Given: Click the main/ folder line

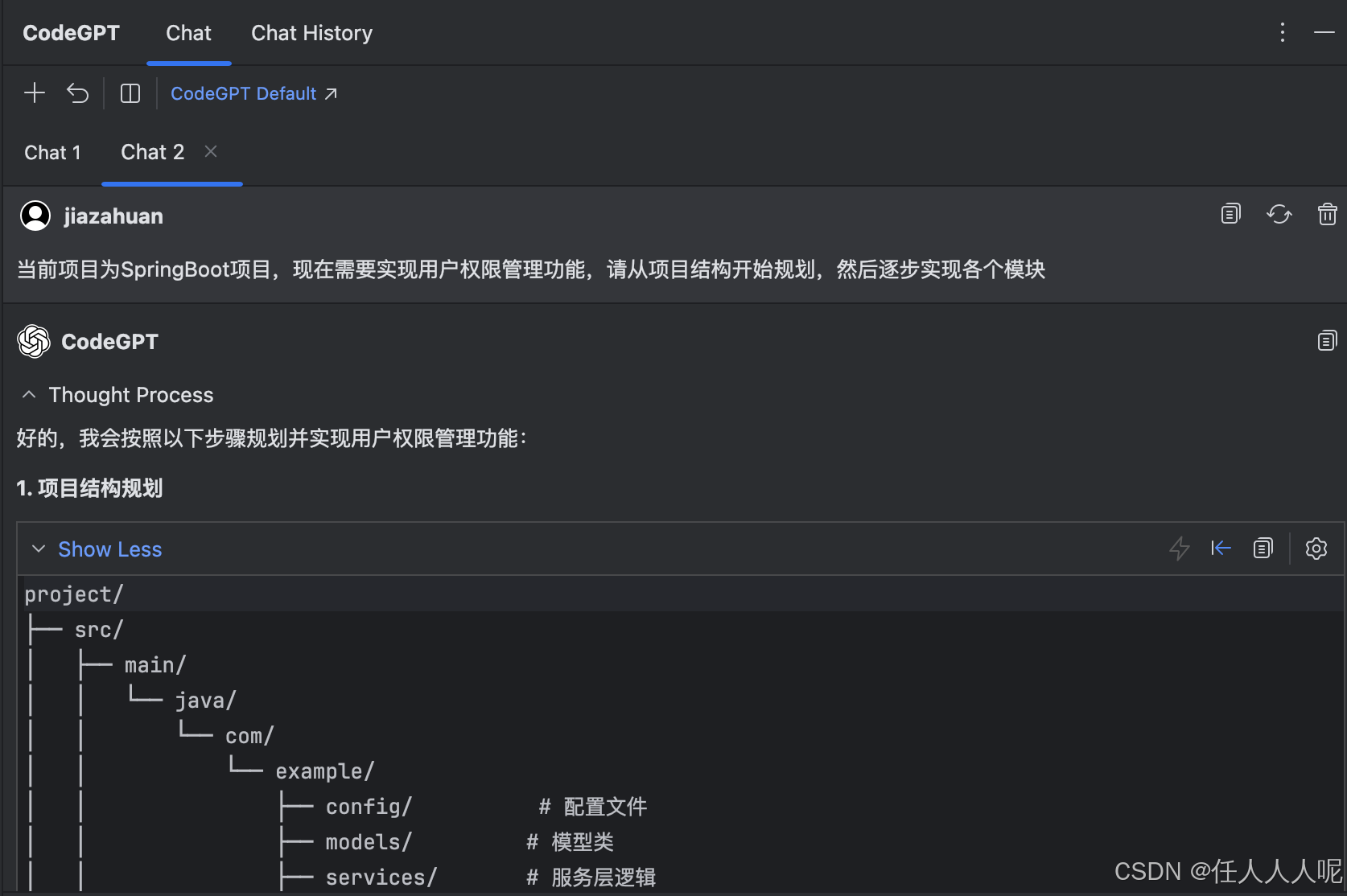Looking at the screenshot, I should point(155,665).
